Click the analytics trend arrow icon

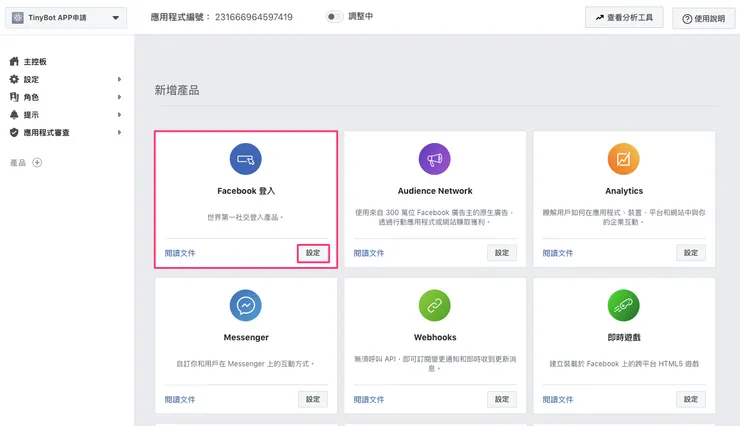[599, 17]
